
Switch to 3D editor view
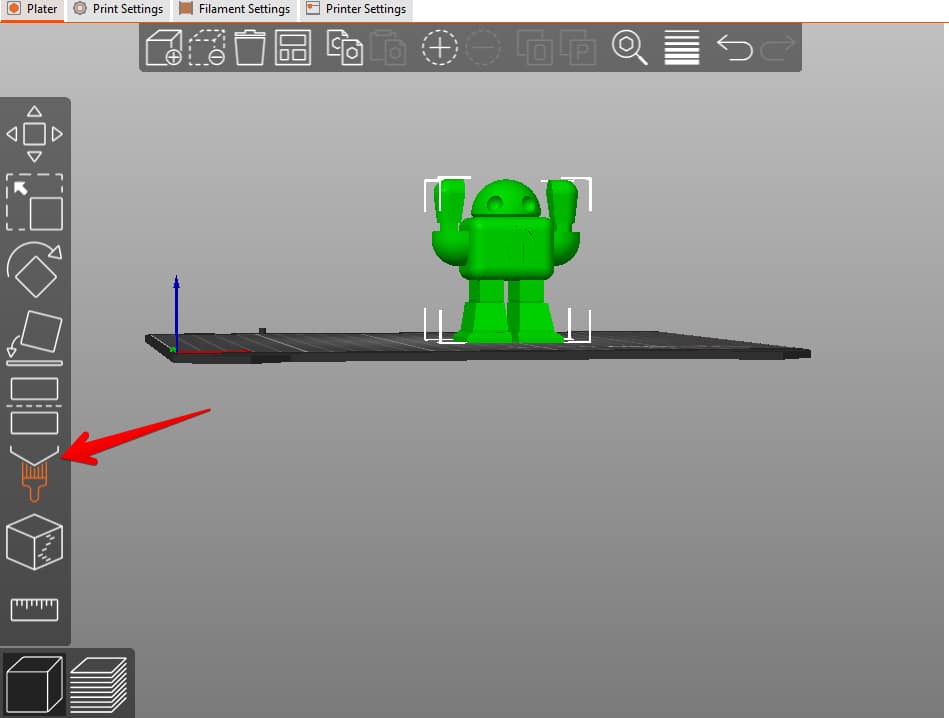pos(34,685)
